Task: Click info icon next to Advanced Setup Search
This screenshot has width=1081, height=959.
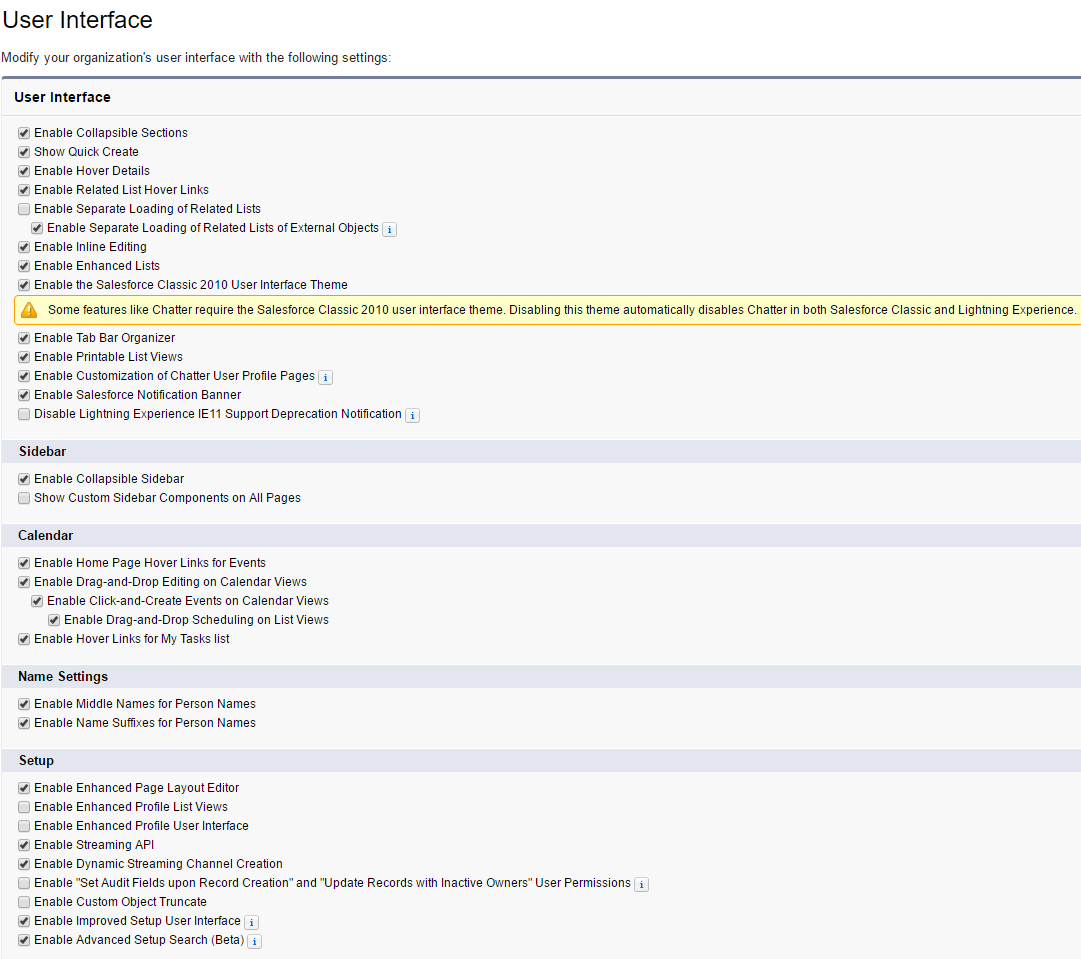Action: pyautogui.click(x=255, y=941)
